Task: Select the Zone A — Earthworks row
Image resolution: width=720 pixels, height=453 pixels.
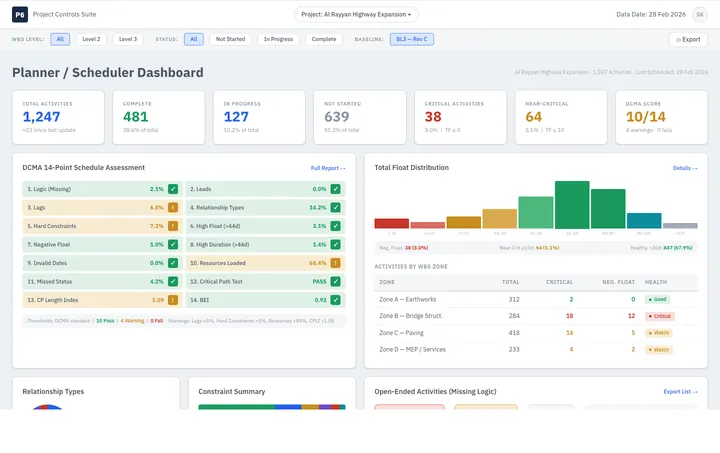Action: coord(536,299)
